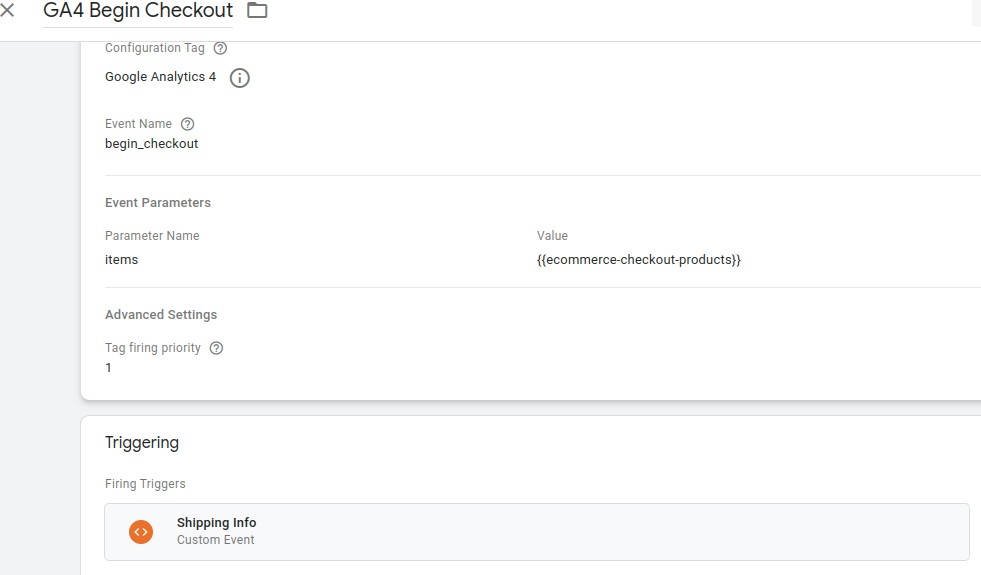Open the Configuration Tag help icon
Image resolution: width=981 pixels, height=575 pixels.
coord(221,48)
